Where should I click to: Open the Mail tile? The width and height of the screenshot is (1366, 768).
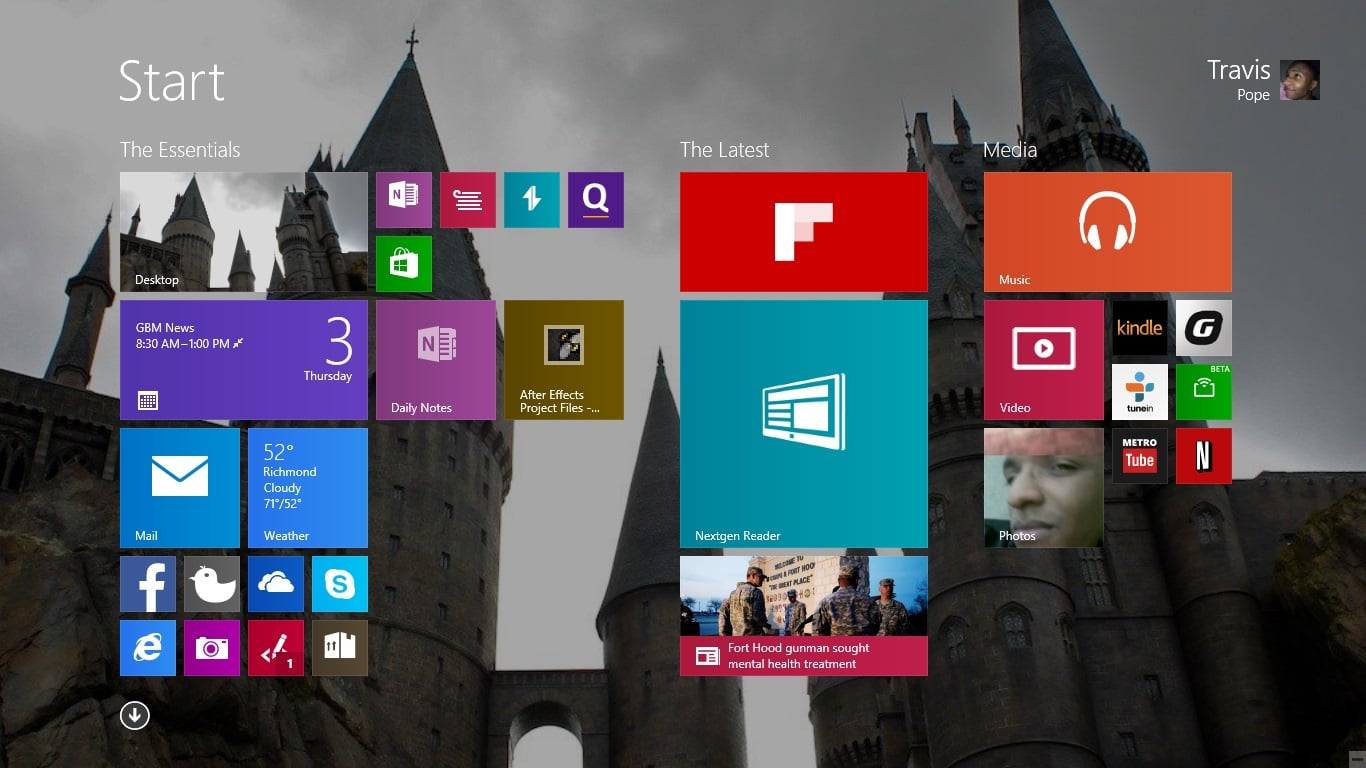(x=180, y=488)
